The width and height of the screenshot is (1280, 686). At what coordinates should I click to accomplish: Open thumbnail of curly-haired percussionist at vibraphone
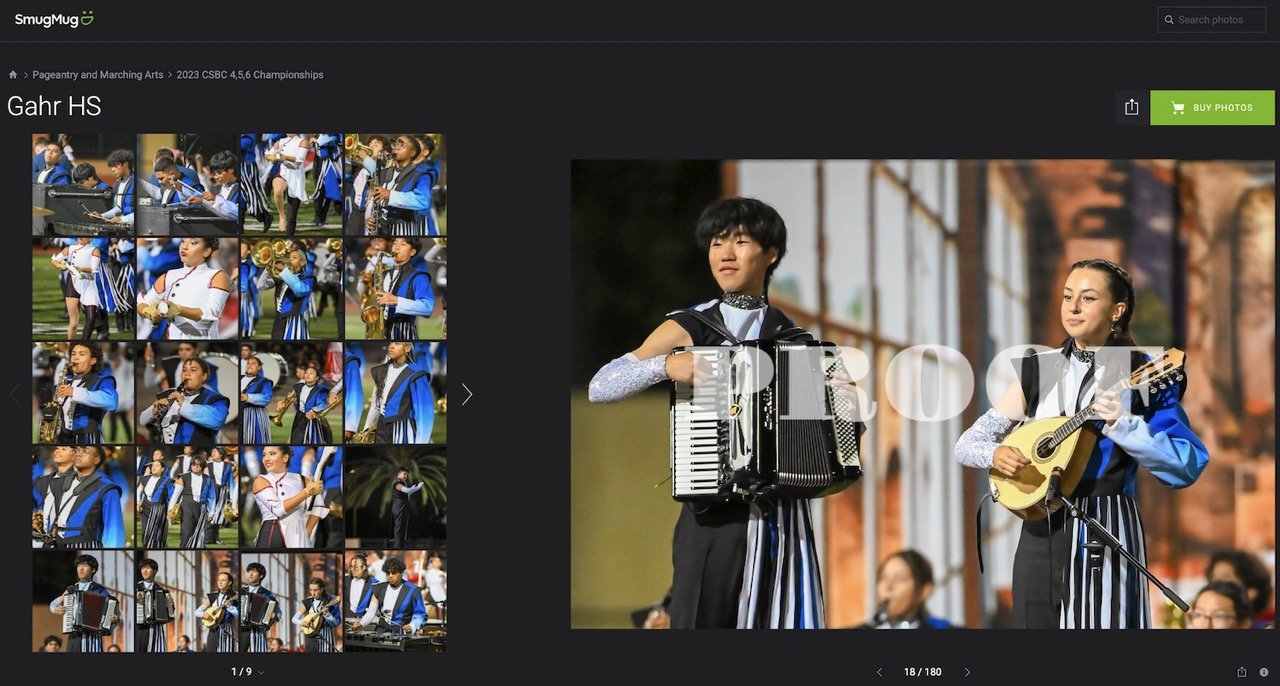[395, 601]
